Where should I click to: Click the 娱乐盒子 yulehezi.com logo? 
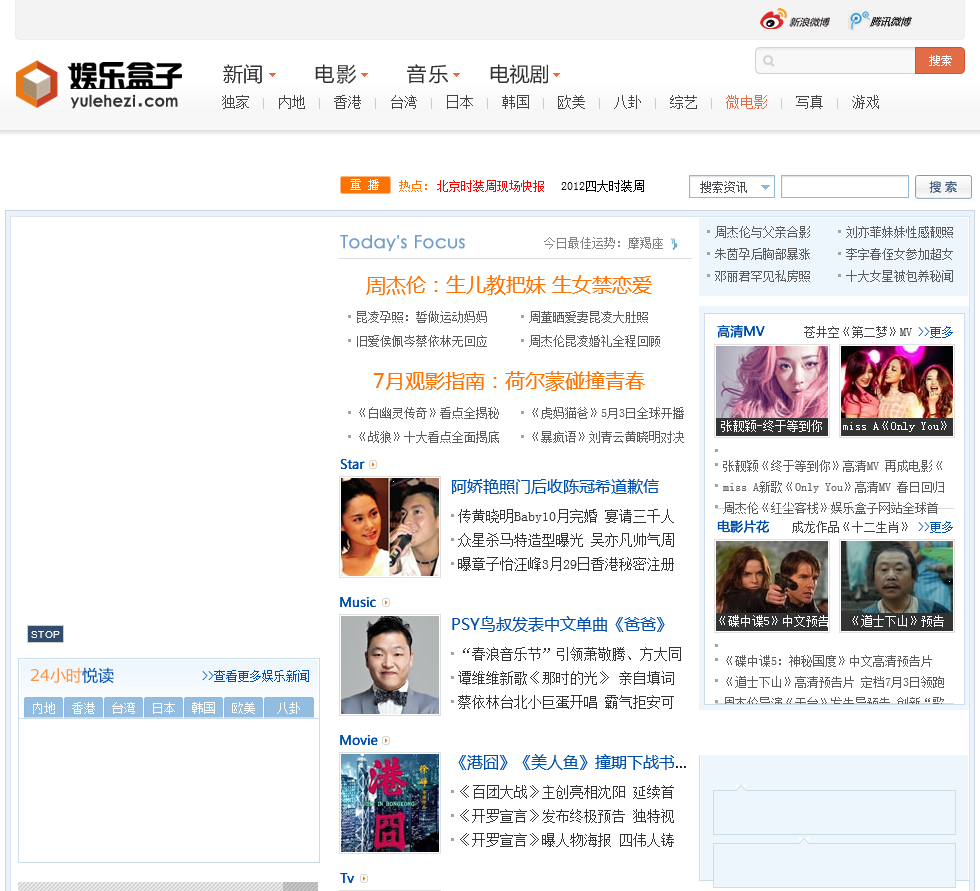tap(99, 84)
